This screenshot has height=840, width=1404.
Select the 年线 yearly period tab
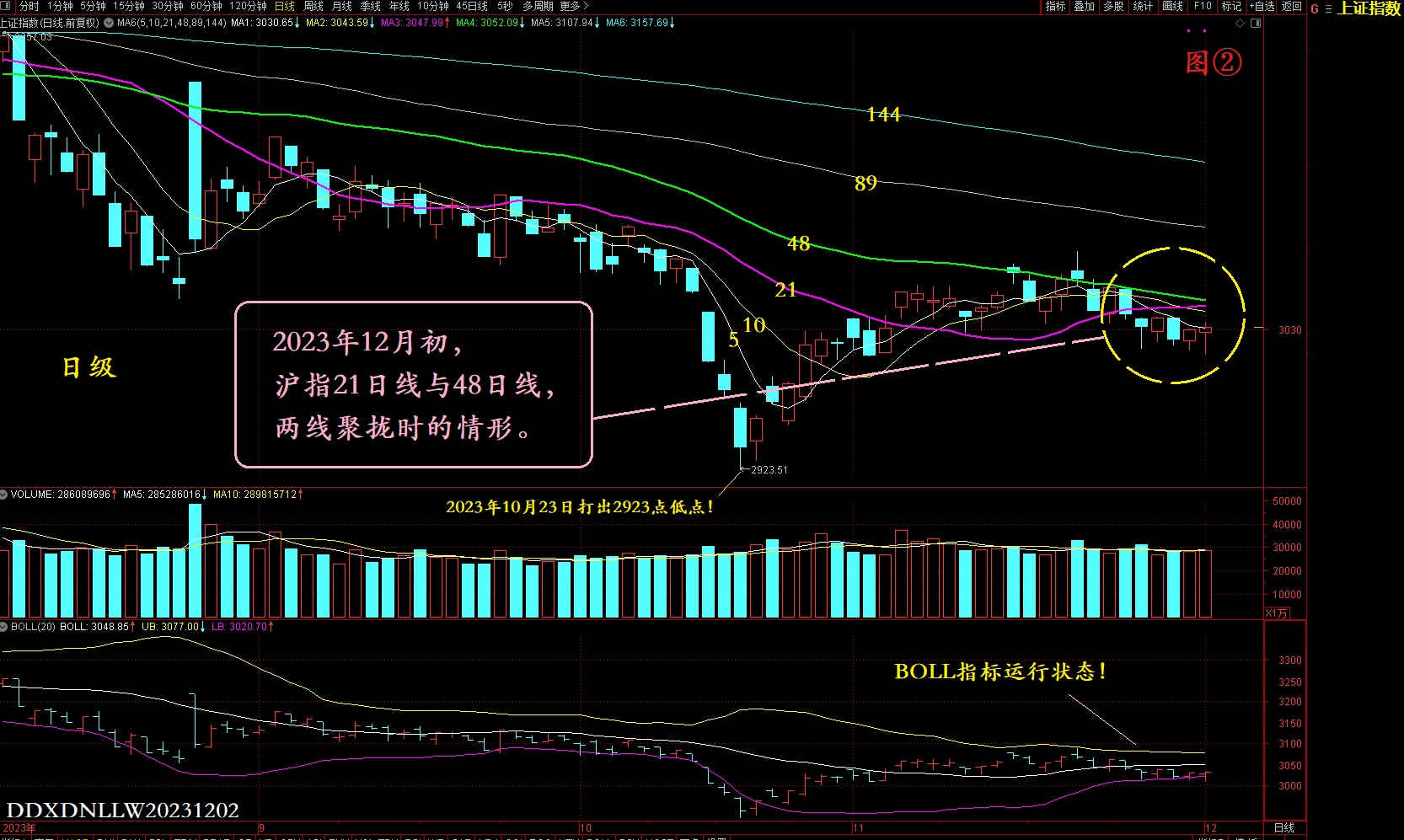(x=399, y=6)
